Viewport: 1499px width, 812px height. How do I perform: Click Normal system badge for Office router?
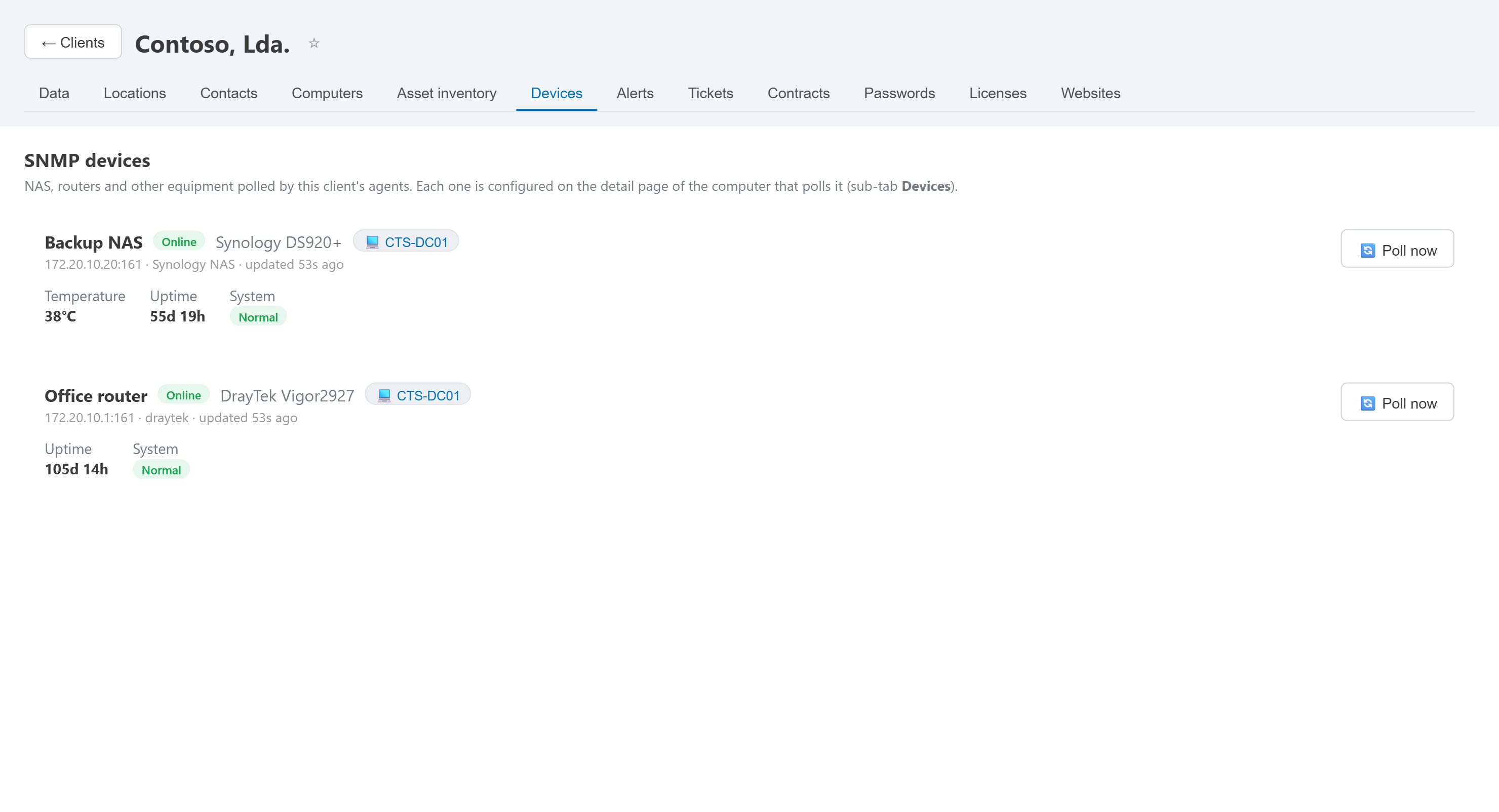pyautogui.click(x=161, y=470)
